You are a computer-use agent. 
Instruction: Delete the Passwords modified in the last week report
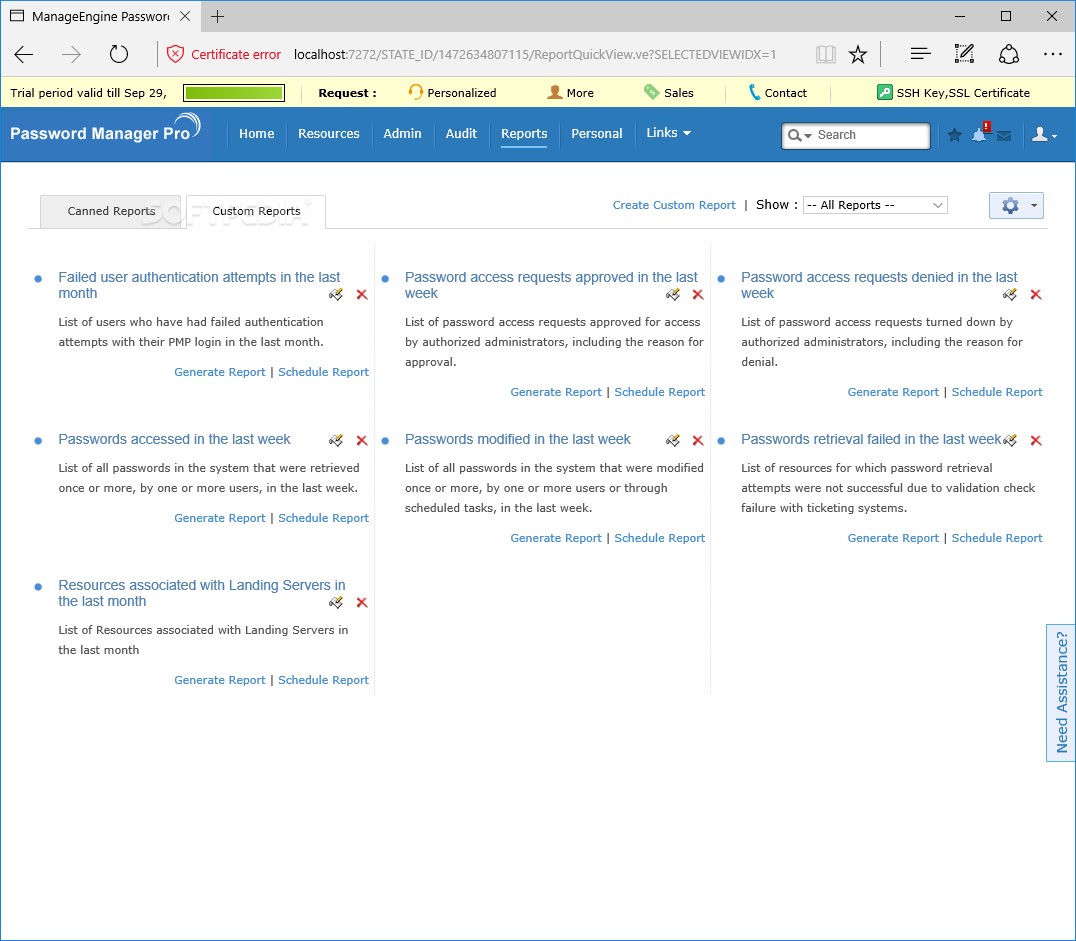[x=698, y=441]
